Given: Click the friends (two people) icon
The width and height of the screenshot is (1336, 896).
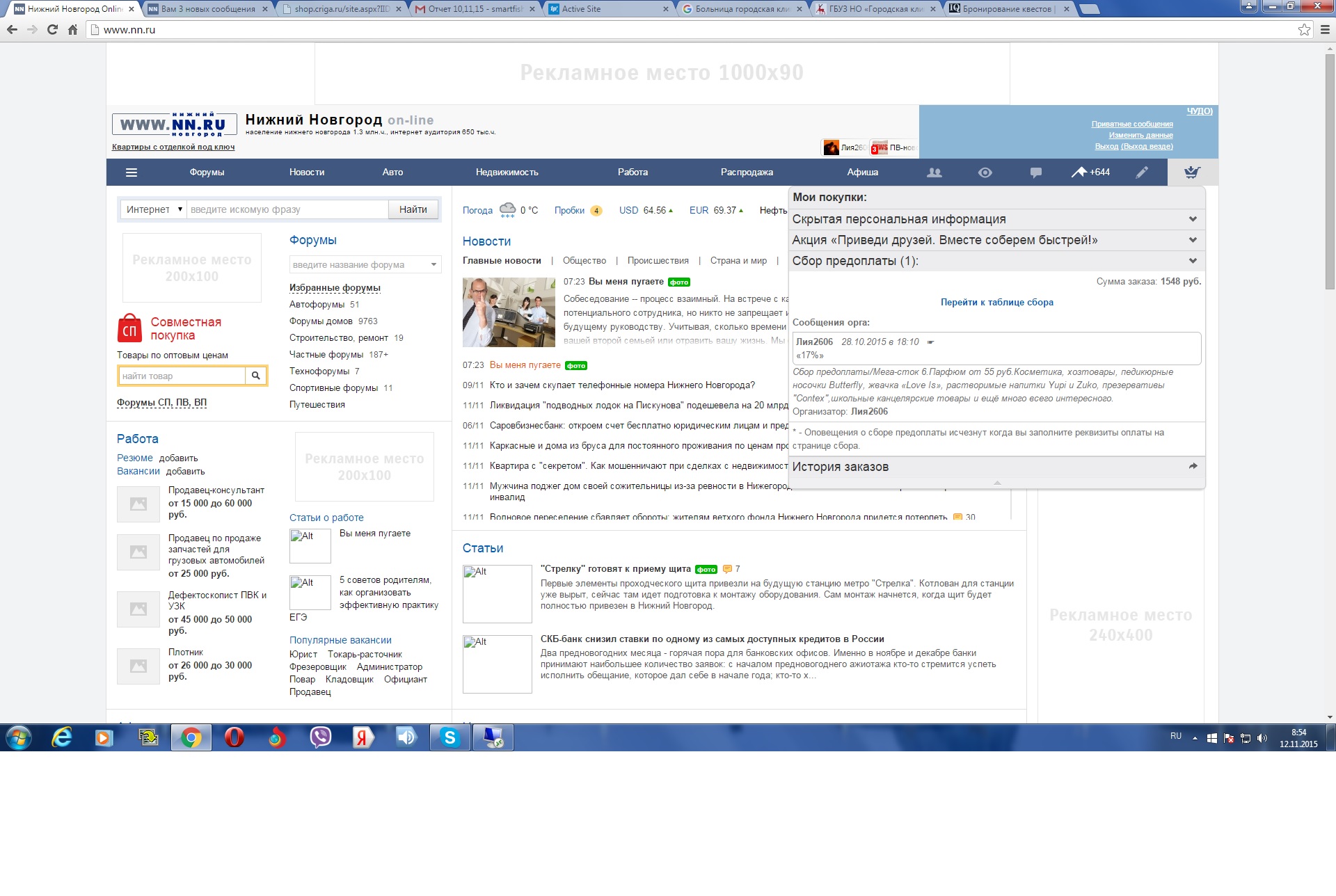Looking at the screenshot, I should (935, 173).
